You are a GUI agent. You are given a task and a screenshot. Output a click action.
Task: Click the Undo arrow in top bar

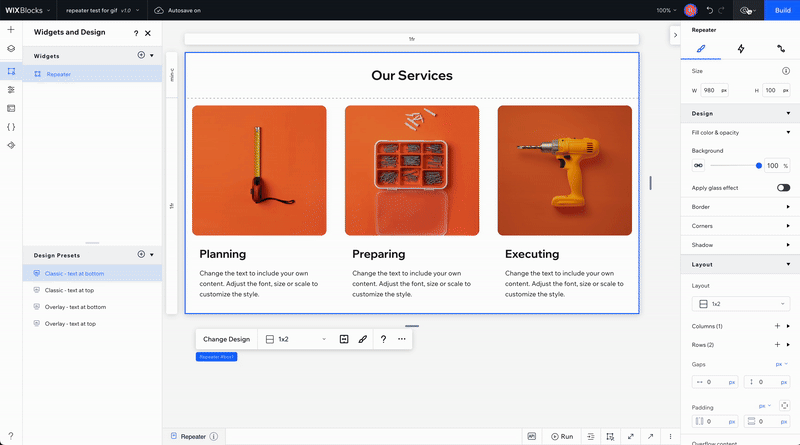pos(710,10)
